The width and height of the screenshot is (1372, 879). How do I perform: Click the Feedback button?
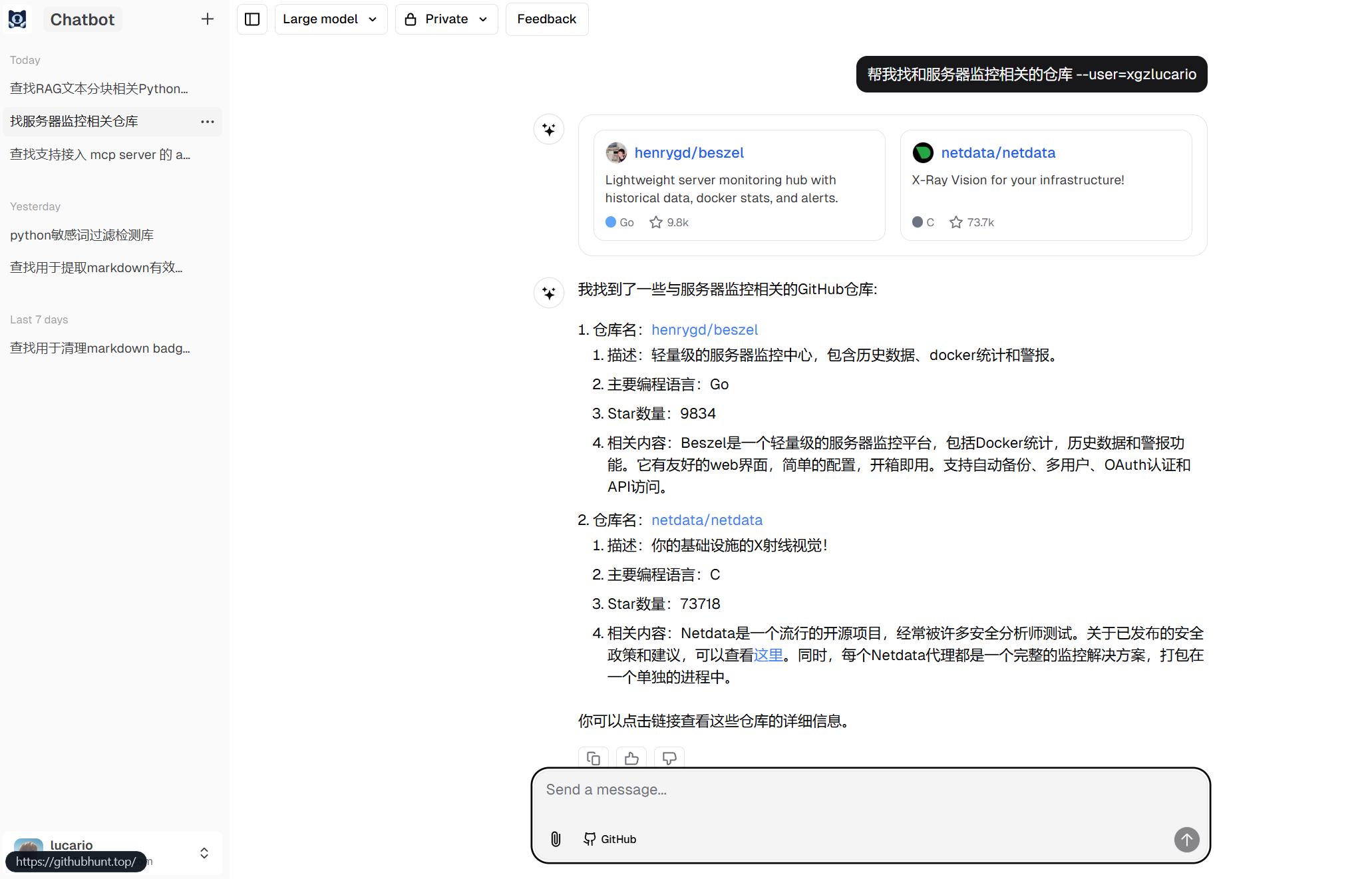pyautogui.click(x=547, y=19)
